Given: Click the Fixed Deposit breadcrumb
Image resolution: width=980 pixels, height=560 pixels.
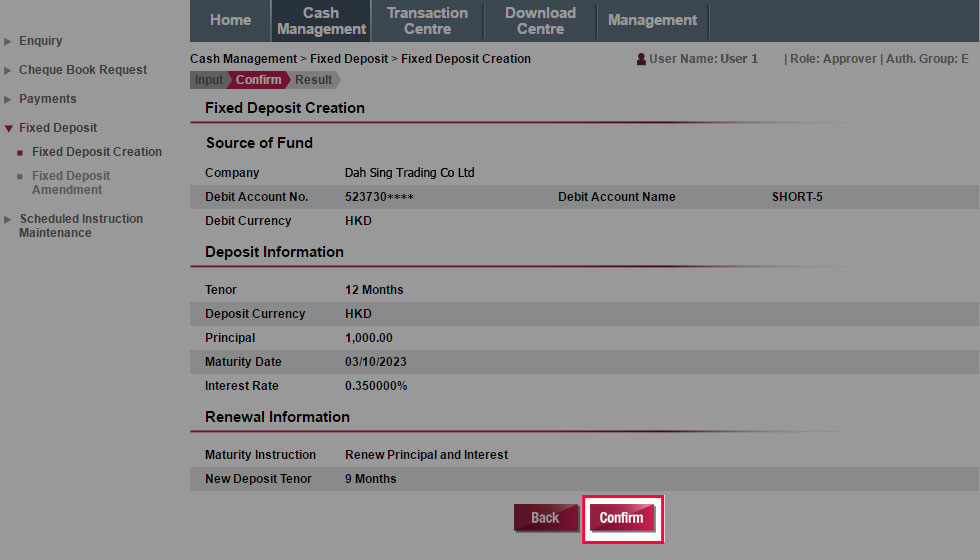Looking at the screenshot, I should tap(349, 59).
